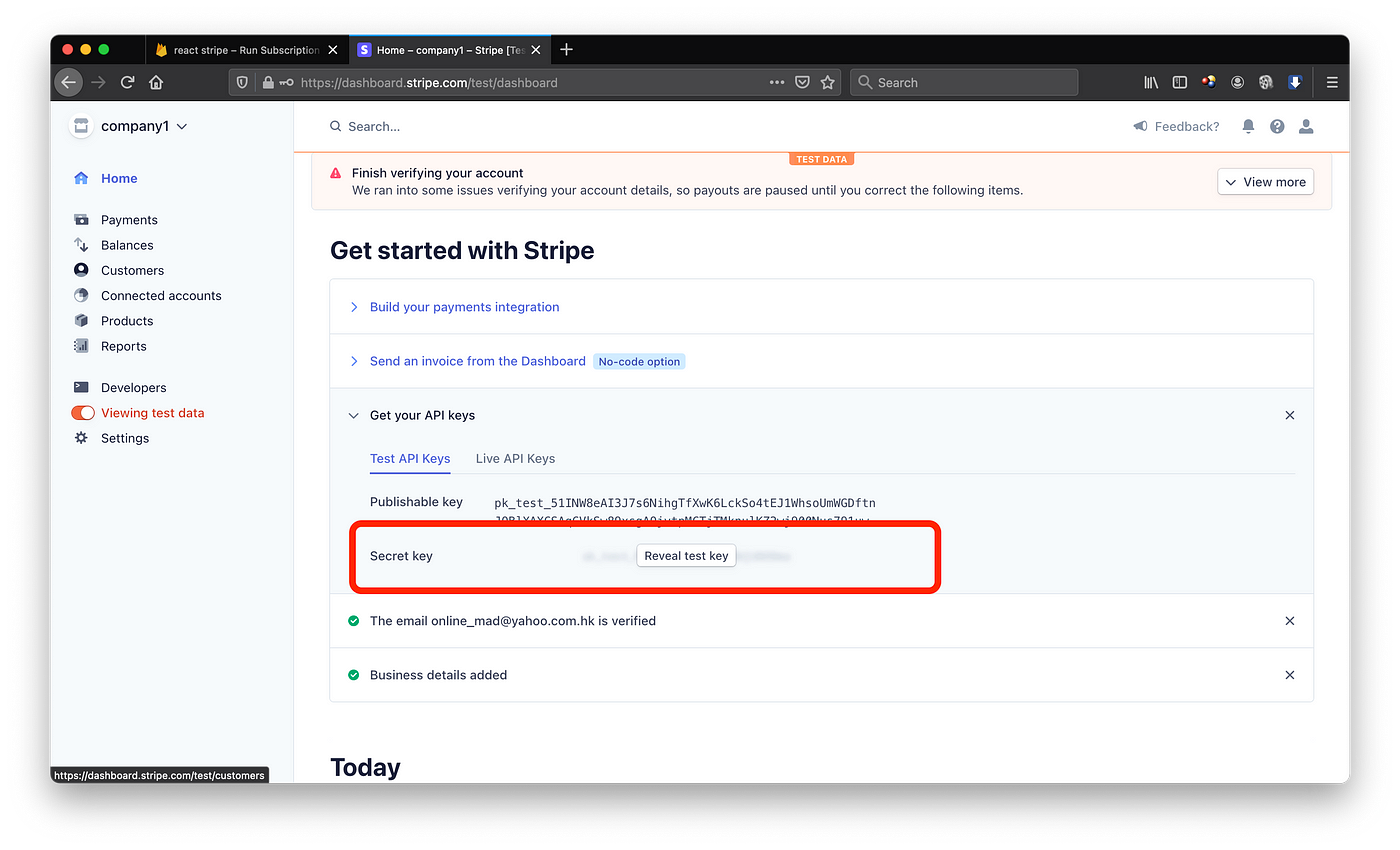Click the Payments icon in sidebar
This screenshot has width=1400, height=850.
(81, 220)
